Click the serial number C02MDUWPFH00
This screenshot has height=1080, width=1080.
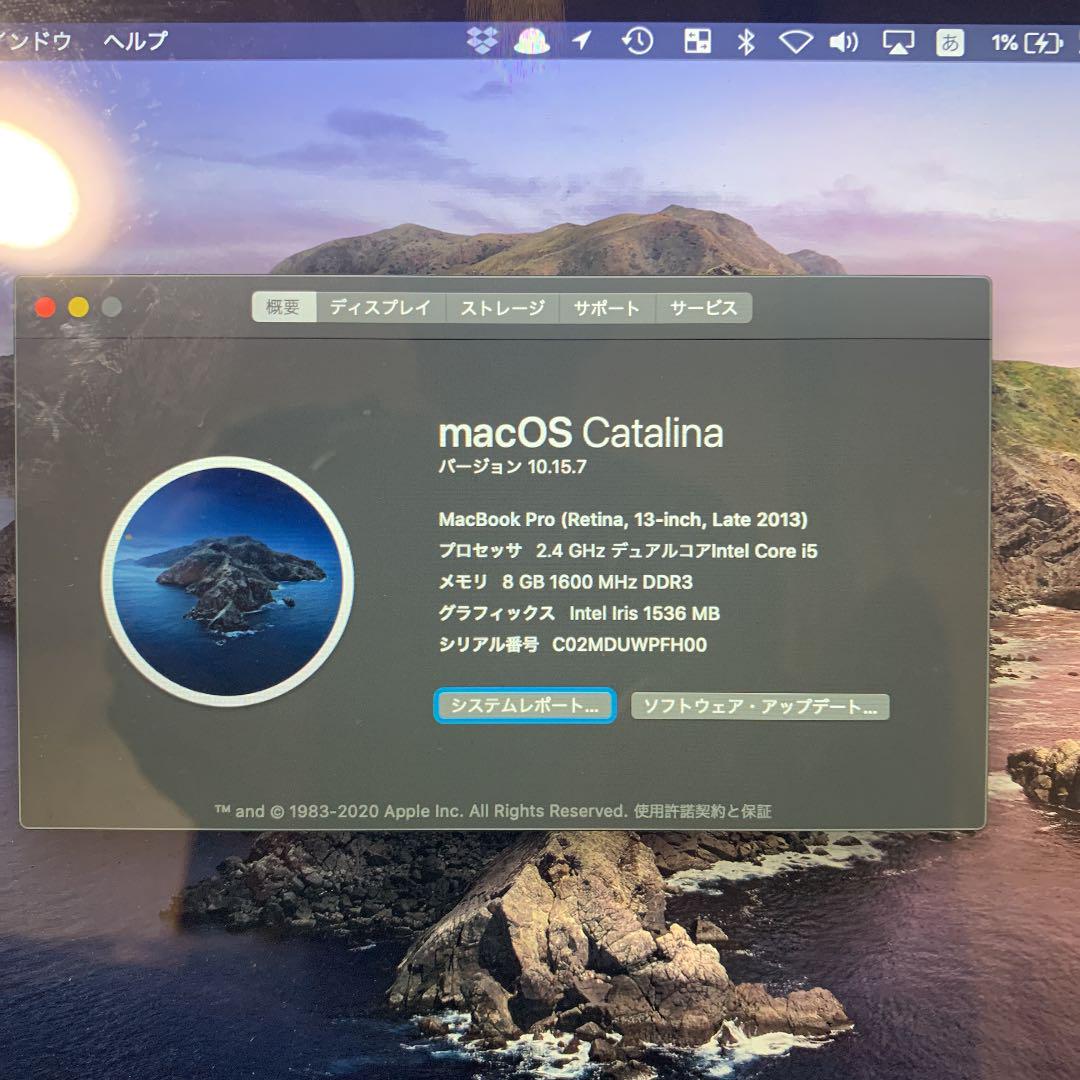click(630, 645)
